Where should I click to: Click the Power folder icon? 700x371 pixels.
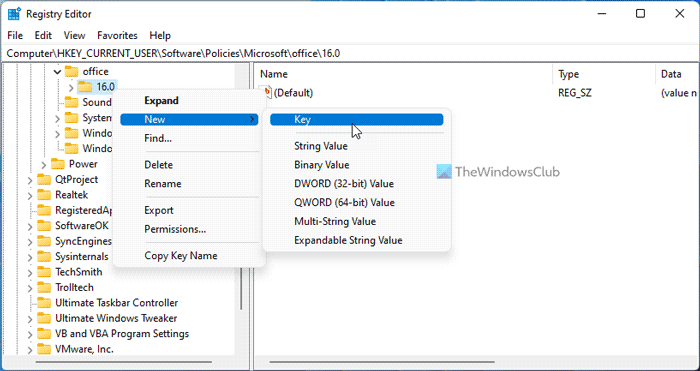(x=58, y=164)
